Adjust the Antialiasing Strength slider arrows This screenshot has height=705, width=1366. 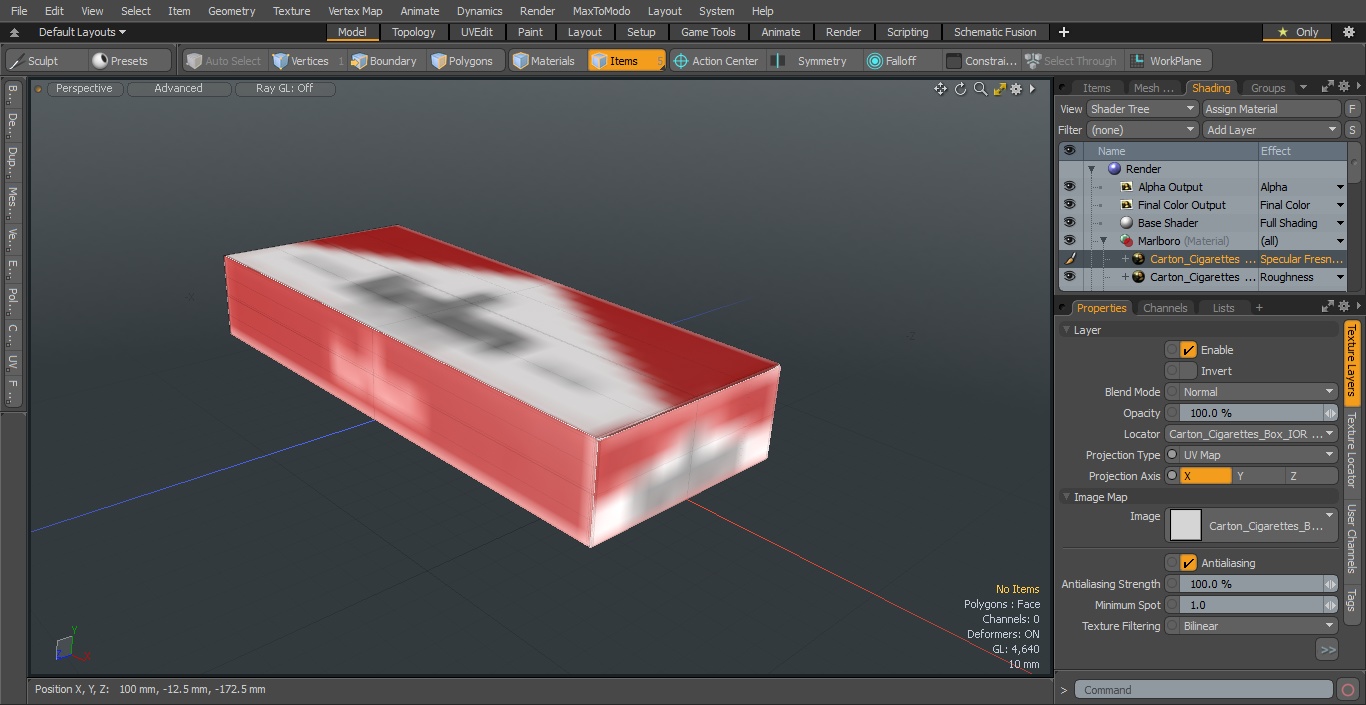pyautogui.click(x=1331, y=584)
